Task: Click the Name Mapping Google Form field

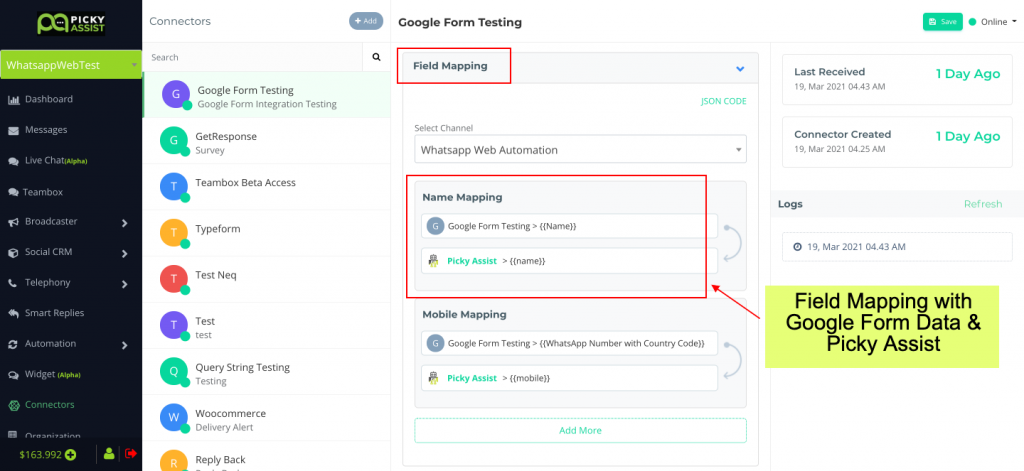Action: (569, 226)
